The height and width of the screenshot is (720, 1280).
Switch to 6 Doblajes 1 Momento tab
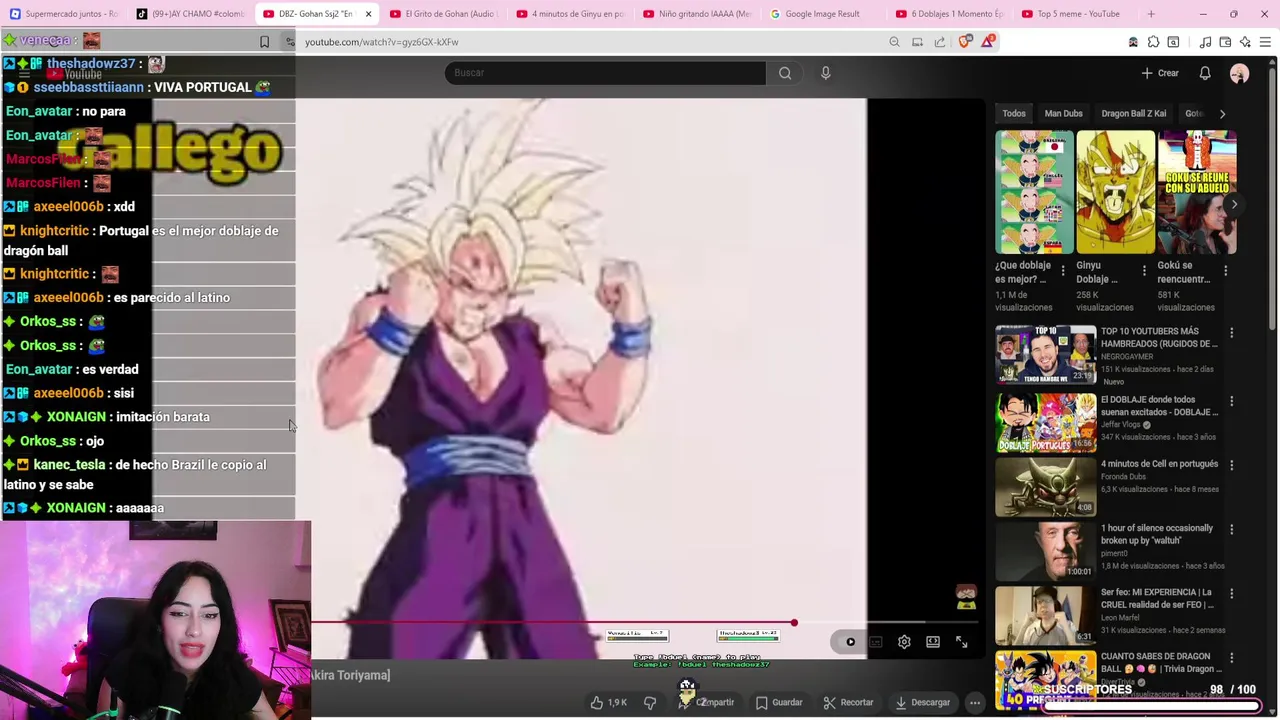point(950,14)
